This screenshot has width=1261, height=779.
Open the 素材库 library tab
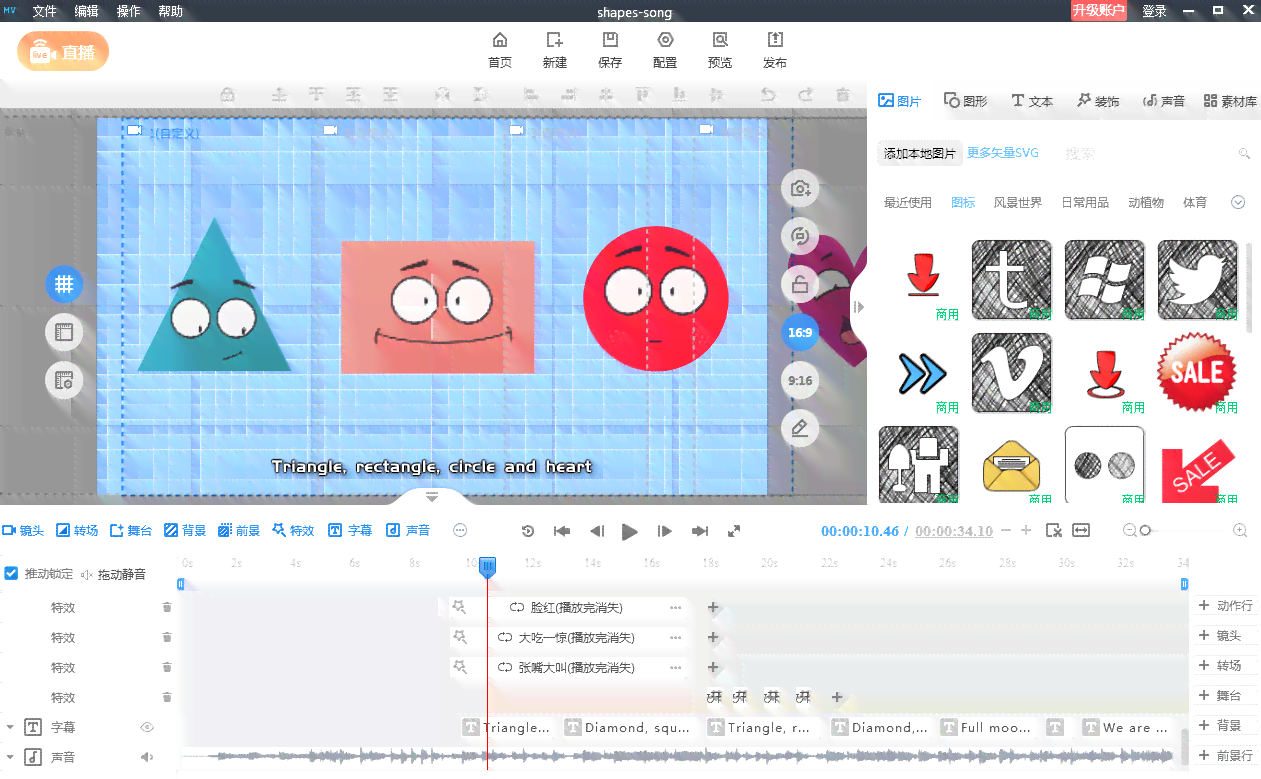pos(1230,101)
